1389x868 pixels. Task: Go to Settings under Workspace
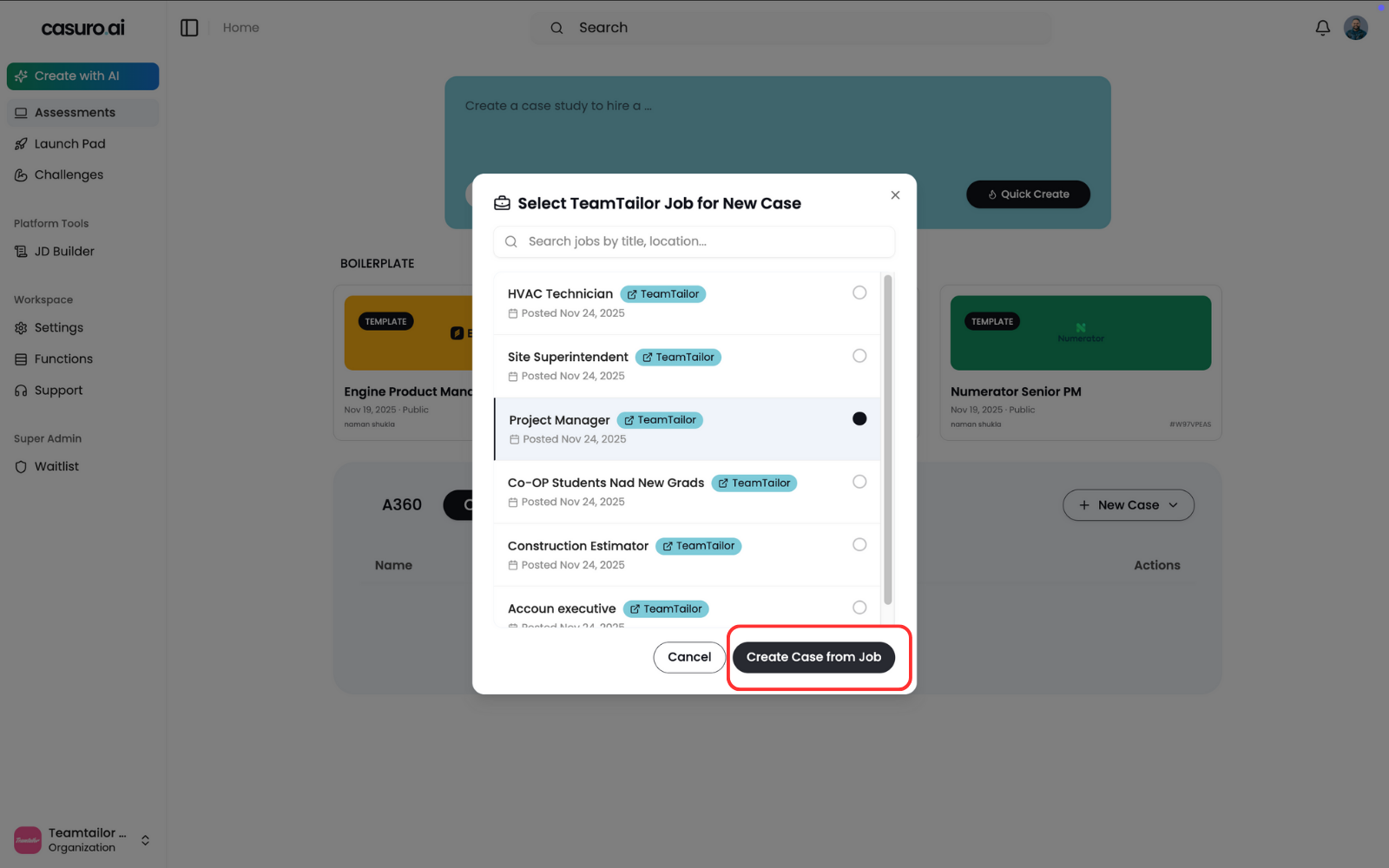pyautogui.click(x=58, y=327)
